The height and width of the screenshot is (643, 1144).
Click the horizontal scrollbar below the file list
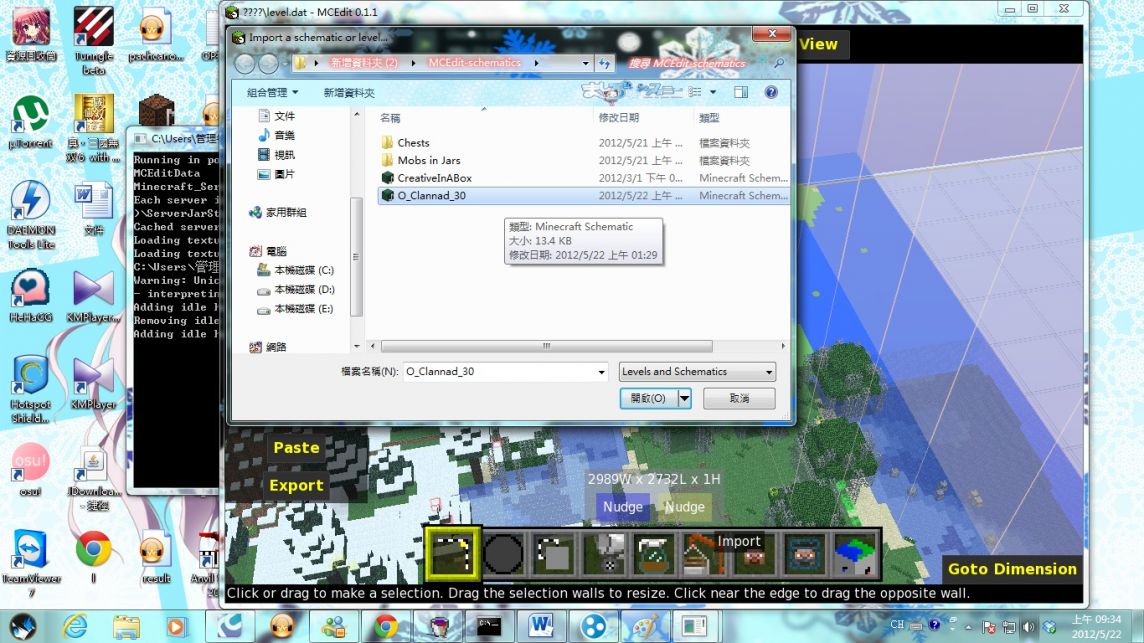(x=545, y=345)
